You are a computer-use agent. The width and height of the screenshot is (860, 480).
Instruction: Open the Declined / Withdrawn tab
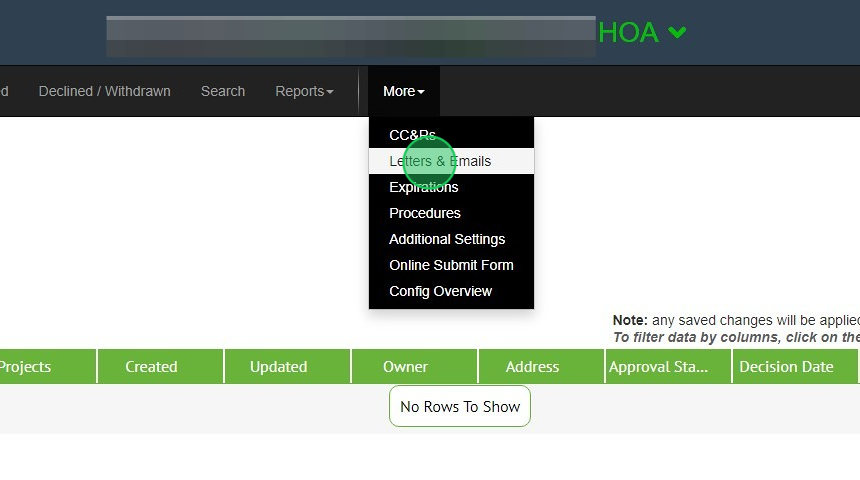point(104,91)
